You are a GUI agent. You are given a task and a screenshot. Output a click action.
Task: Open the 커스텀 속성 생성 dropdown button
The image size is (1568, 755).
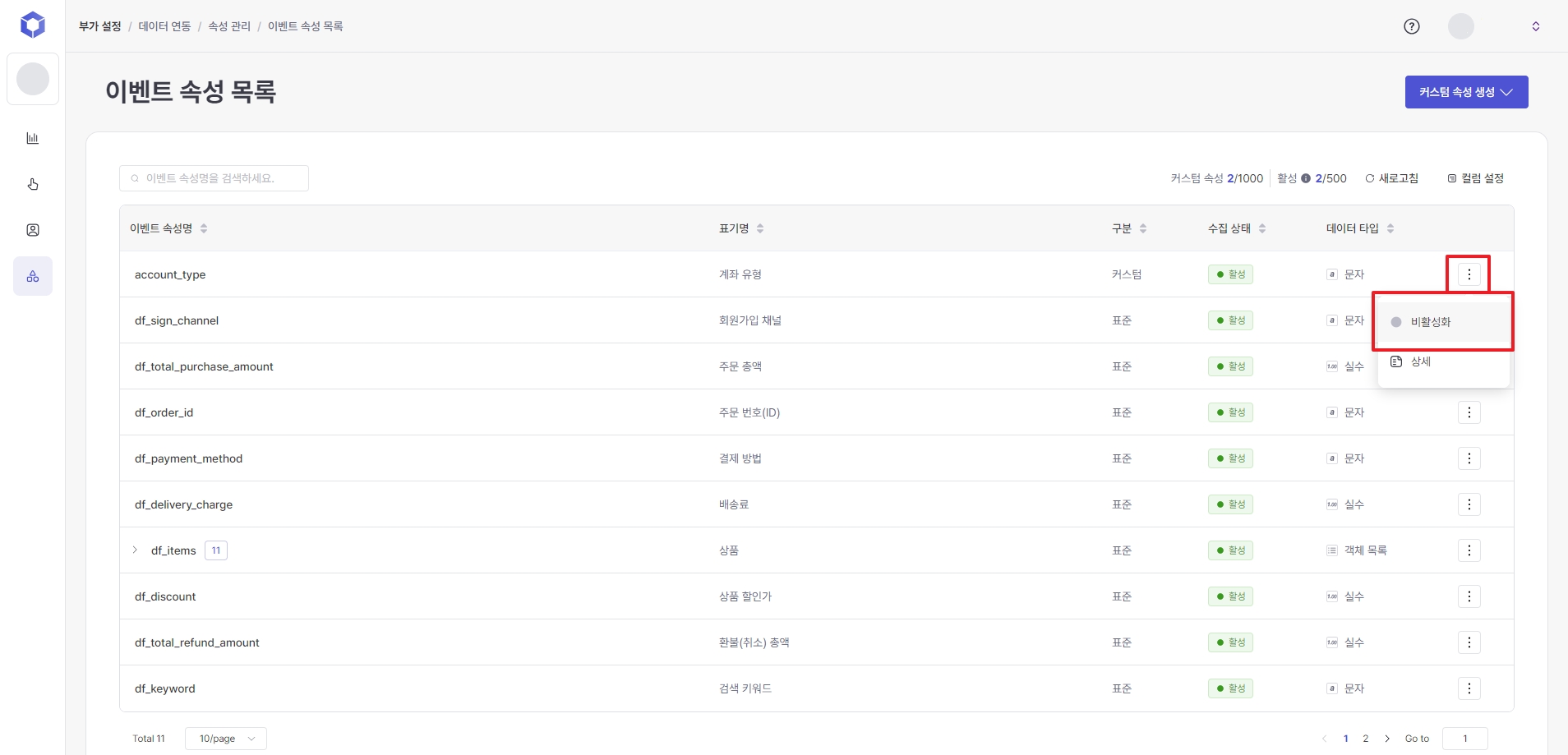[1466, 92]
